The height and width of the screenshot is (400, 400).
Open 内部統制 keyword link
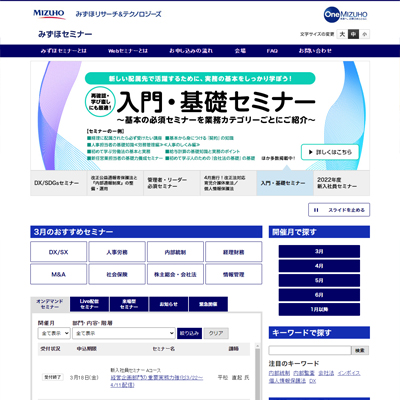coord(279,373)
